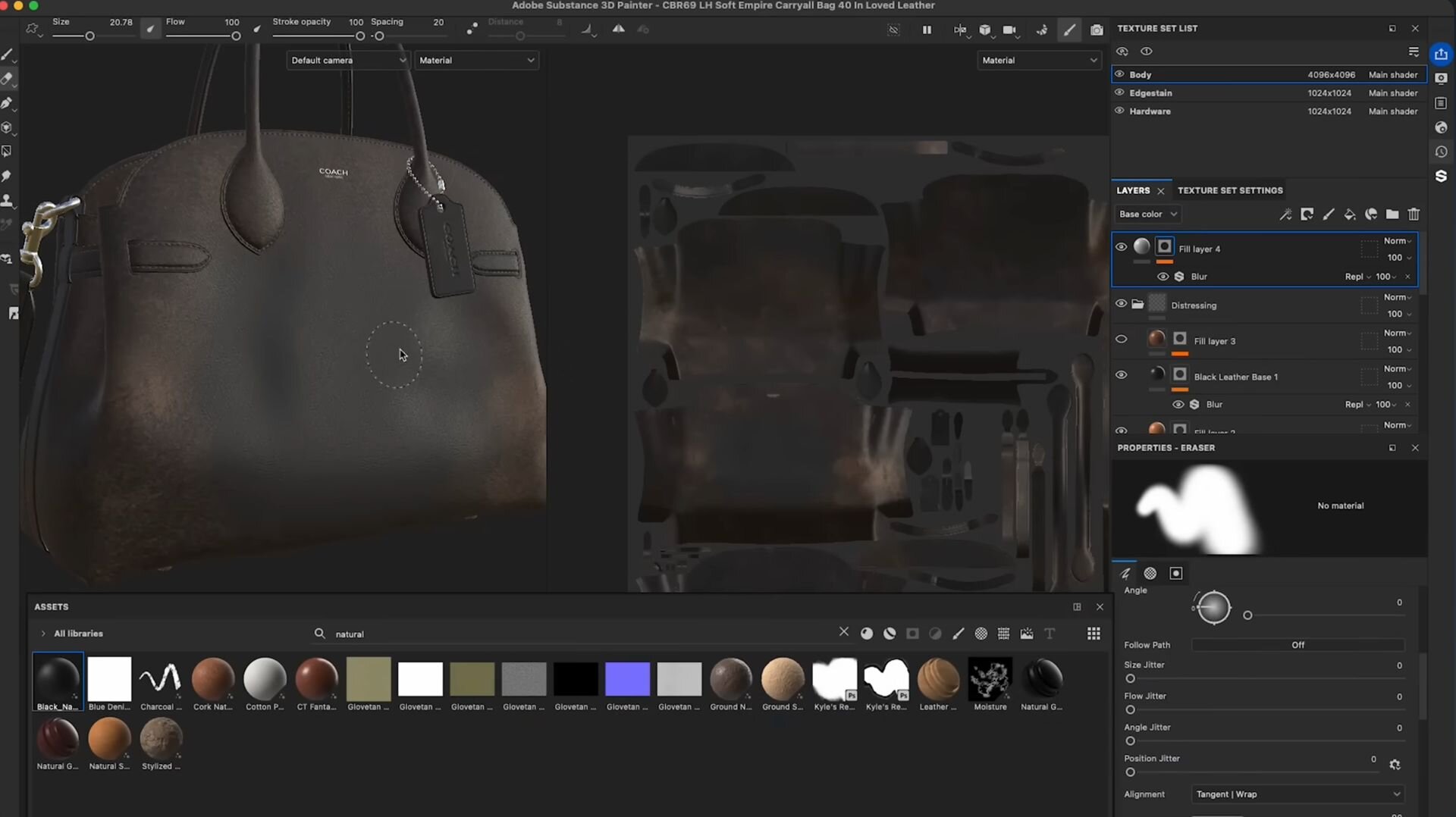The width and height of the screenshot is (1456, 817).
Task: Switch viewport to 3D-only view
Action: point(985,30)
